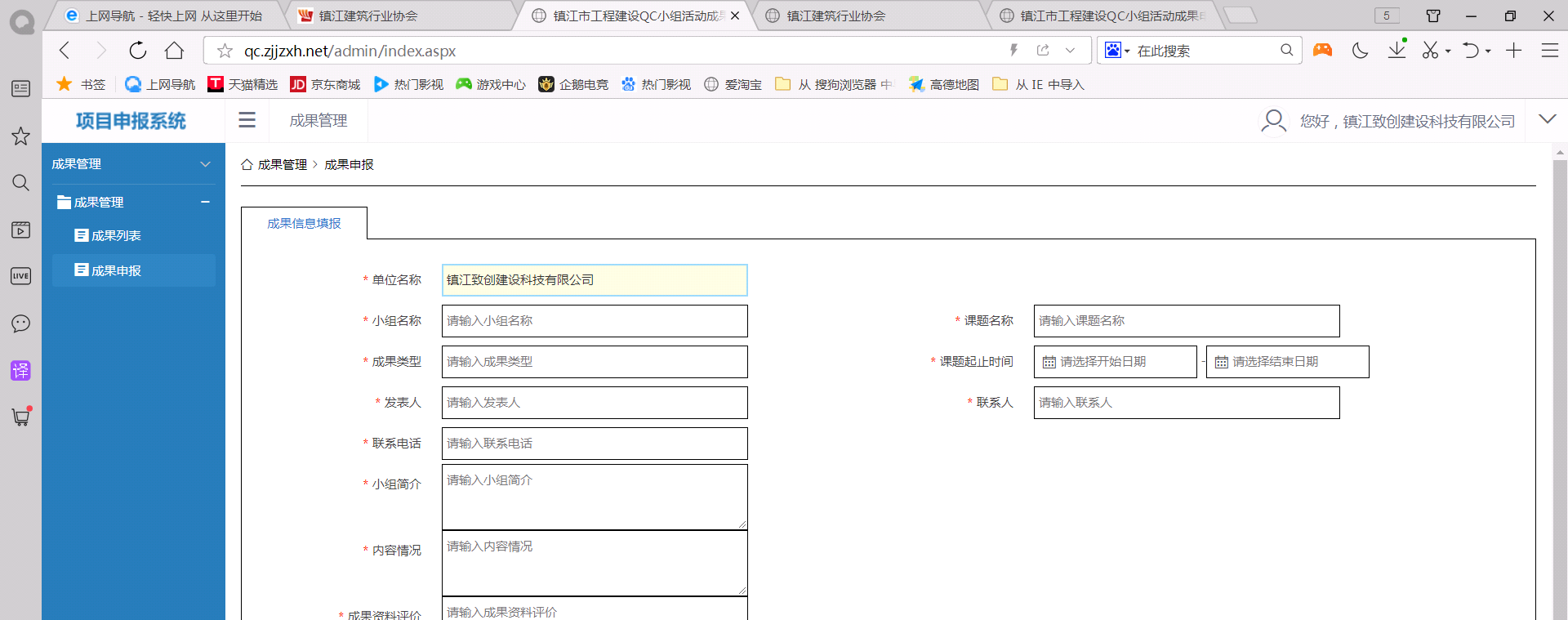This screenshot has height=620, width=1568.
Task: Toggle night mode moon icon
Action: (1360, 50)
